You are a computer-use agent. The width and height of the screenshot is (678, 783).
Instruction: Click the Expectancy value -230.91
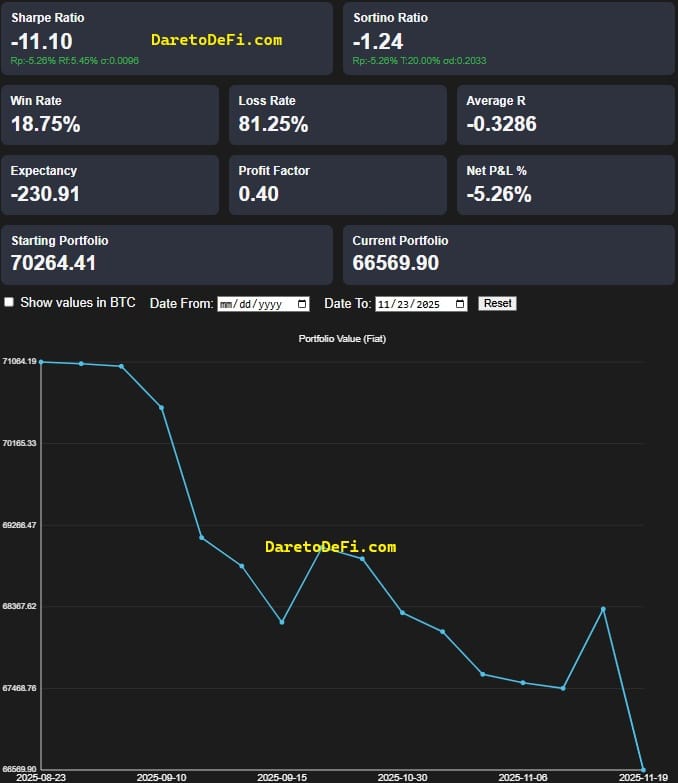click(x=45, y=194)
